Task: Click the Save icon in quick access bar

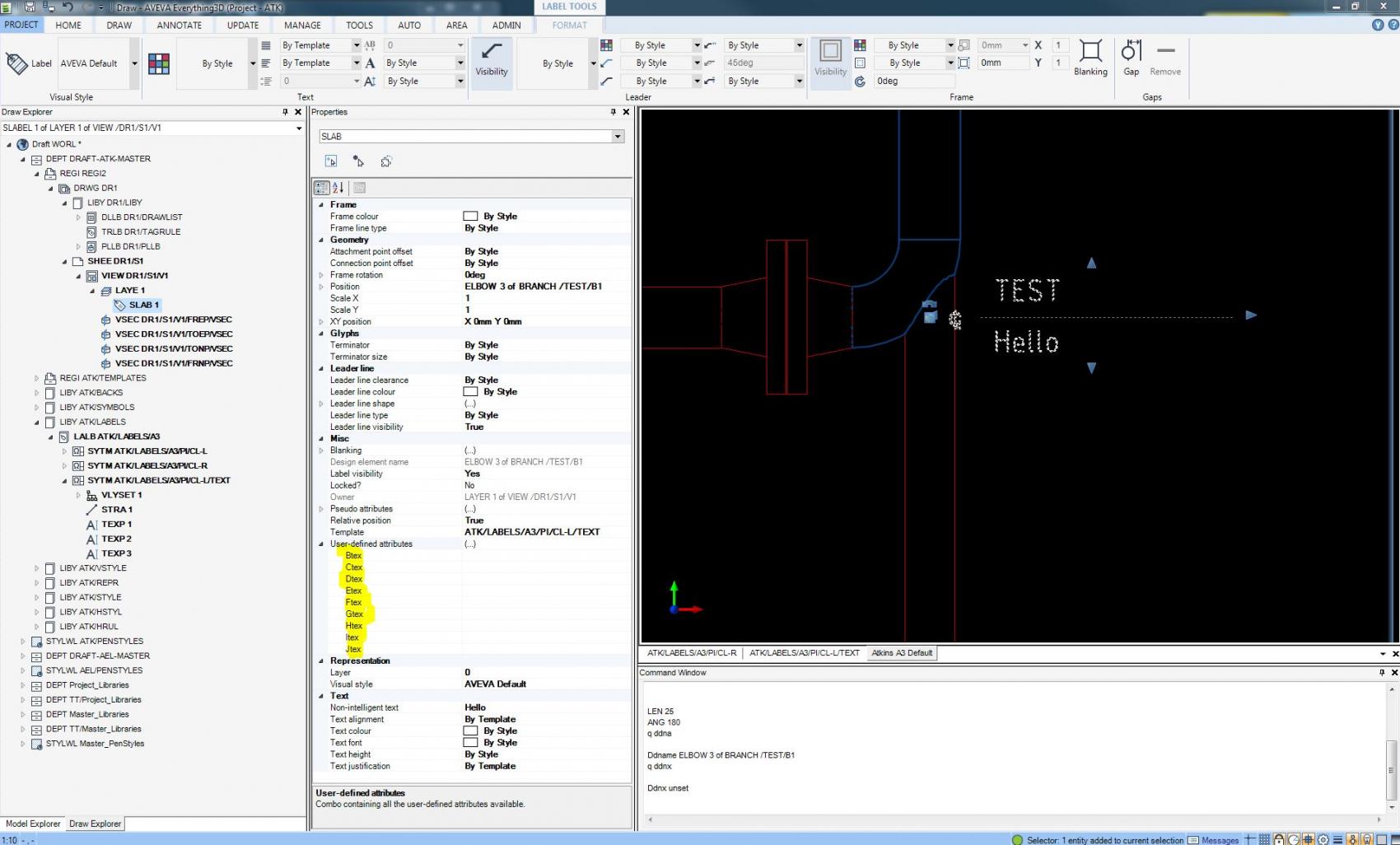Action: click(29, 7)
